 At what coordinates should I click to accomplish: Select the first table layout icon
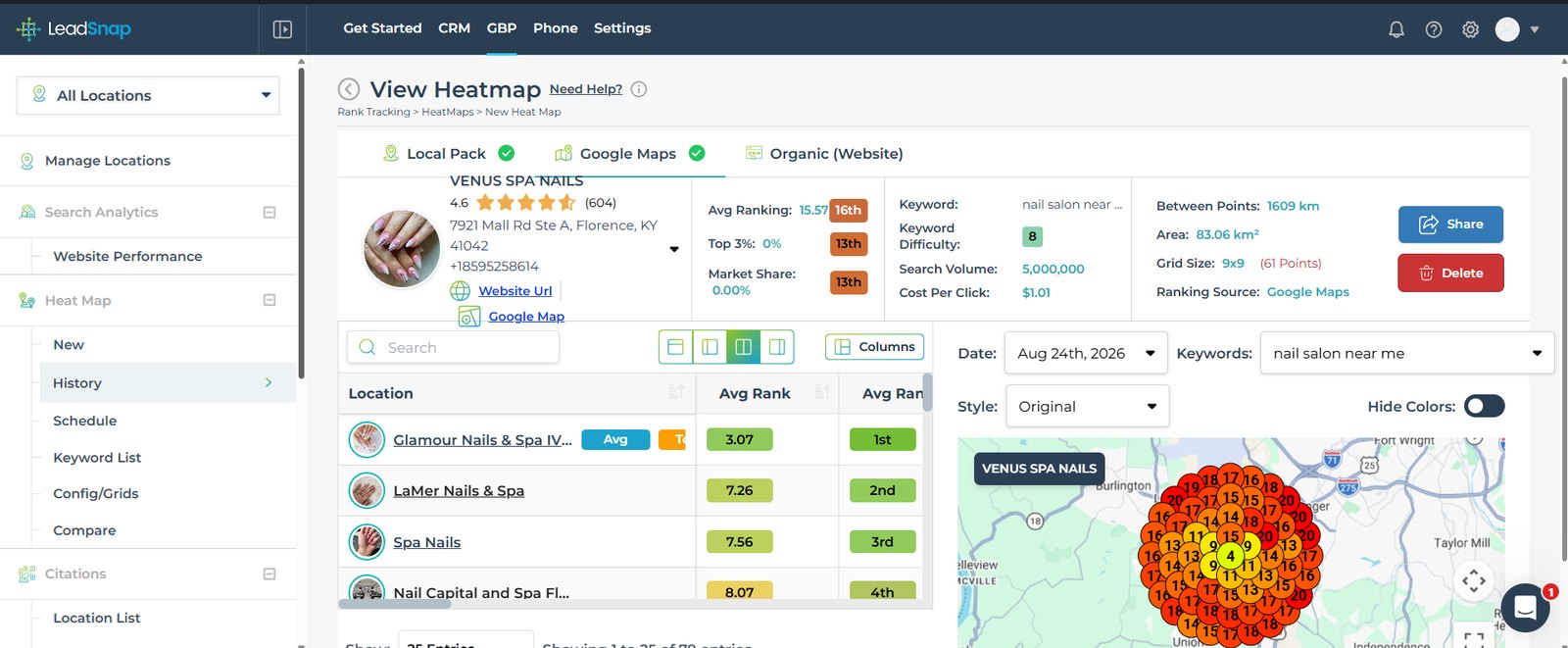[675, 347]
